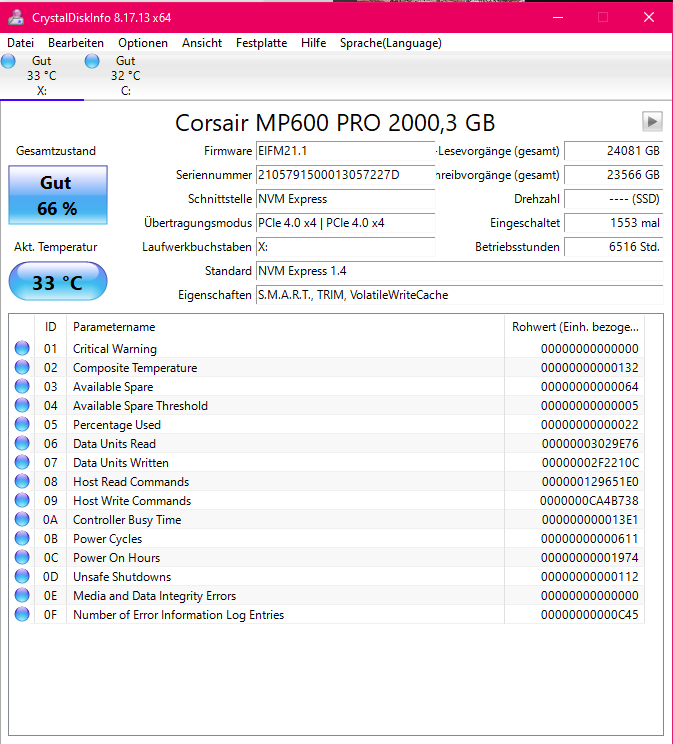Screen dimensions: 673x744
Task: Select the status orb for Data Units Written
Action: tap(22, 462)
